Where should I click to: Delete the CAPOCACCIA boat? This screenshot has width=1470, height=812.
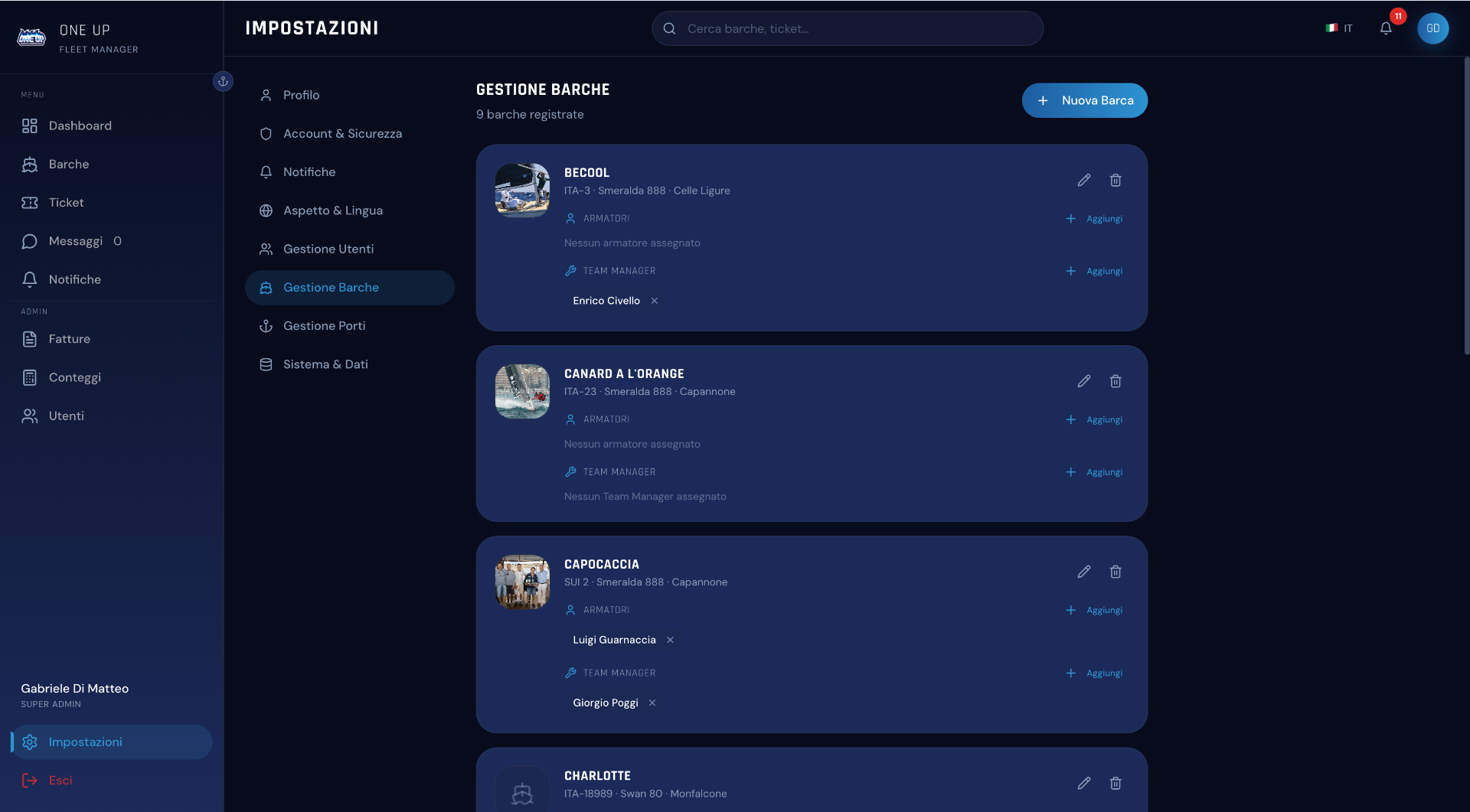coord(1116,572)
